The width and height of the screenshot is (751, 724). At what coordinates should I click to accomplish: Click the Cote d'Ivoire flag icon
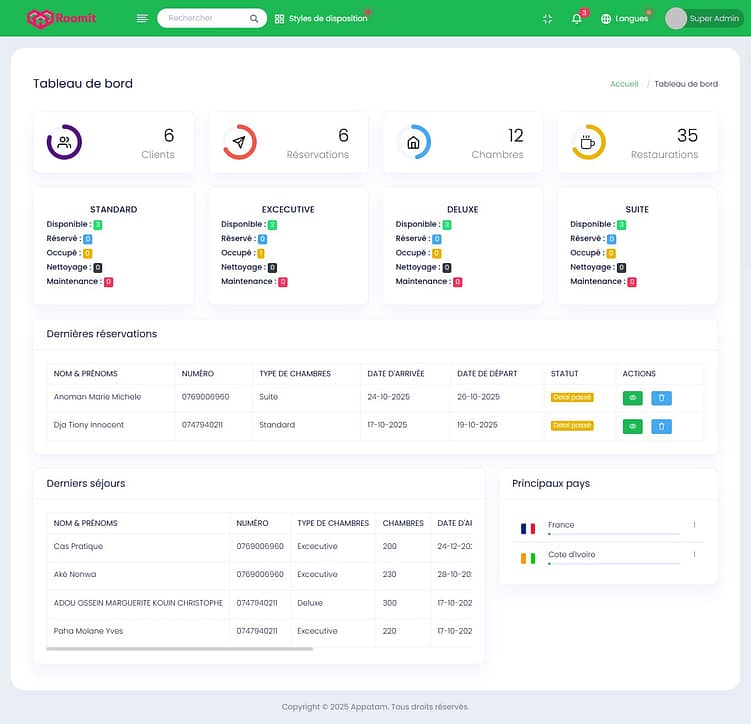pos(528,558)
